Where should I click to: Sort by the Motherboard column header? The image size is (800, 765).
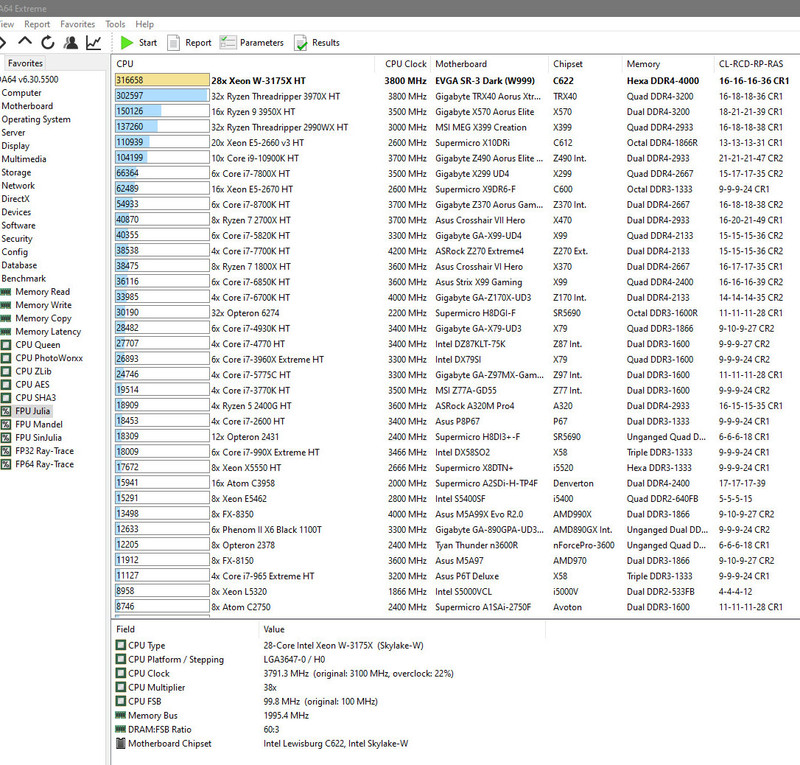click(x=490, y=64)
